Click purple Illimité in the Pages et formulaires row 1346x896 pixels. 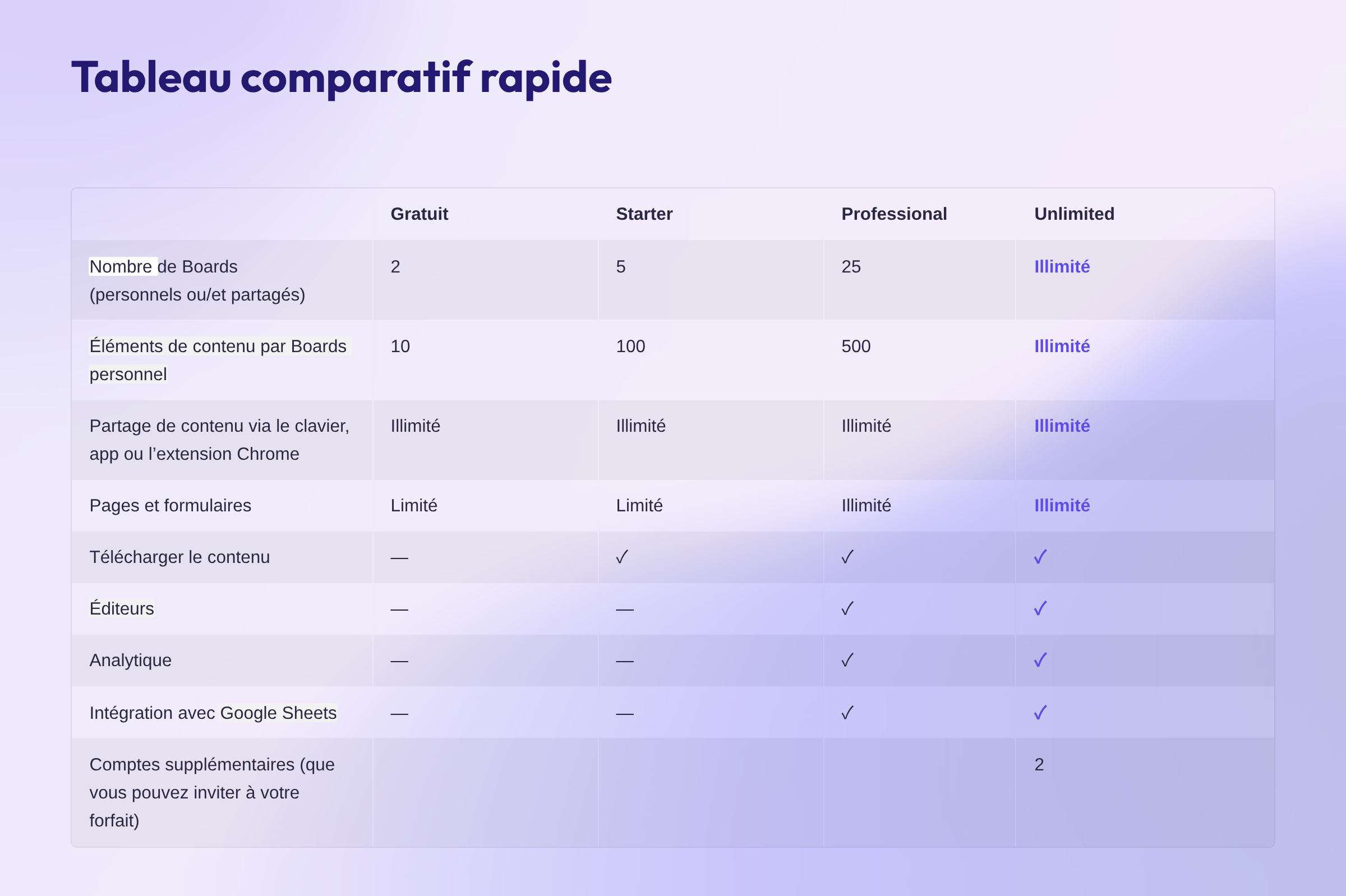point(1061,505)
